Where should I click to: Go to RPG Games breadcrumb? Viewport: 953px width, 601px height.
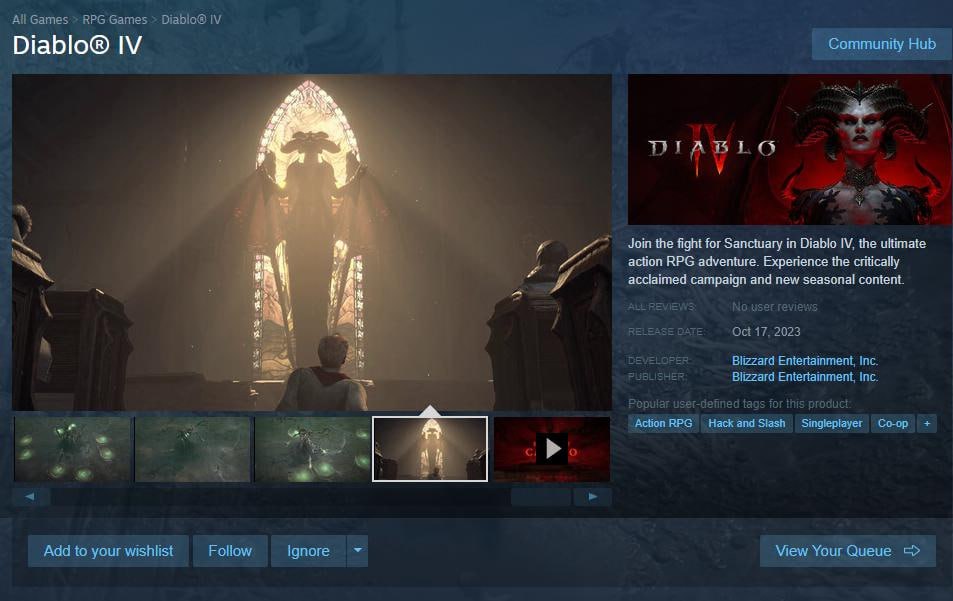point(114,19)
